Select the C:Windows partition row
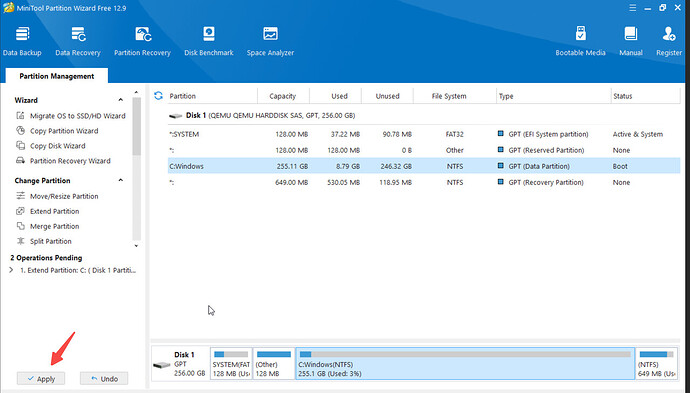The width and height of the screenshot is (690, 393). click(424, 166)
